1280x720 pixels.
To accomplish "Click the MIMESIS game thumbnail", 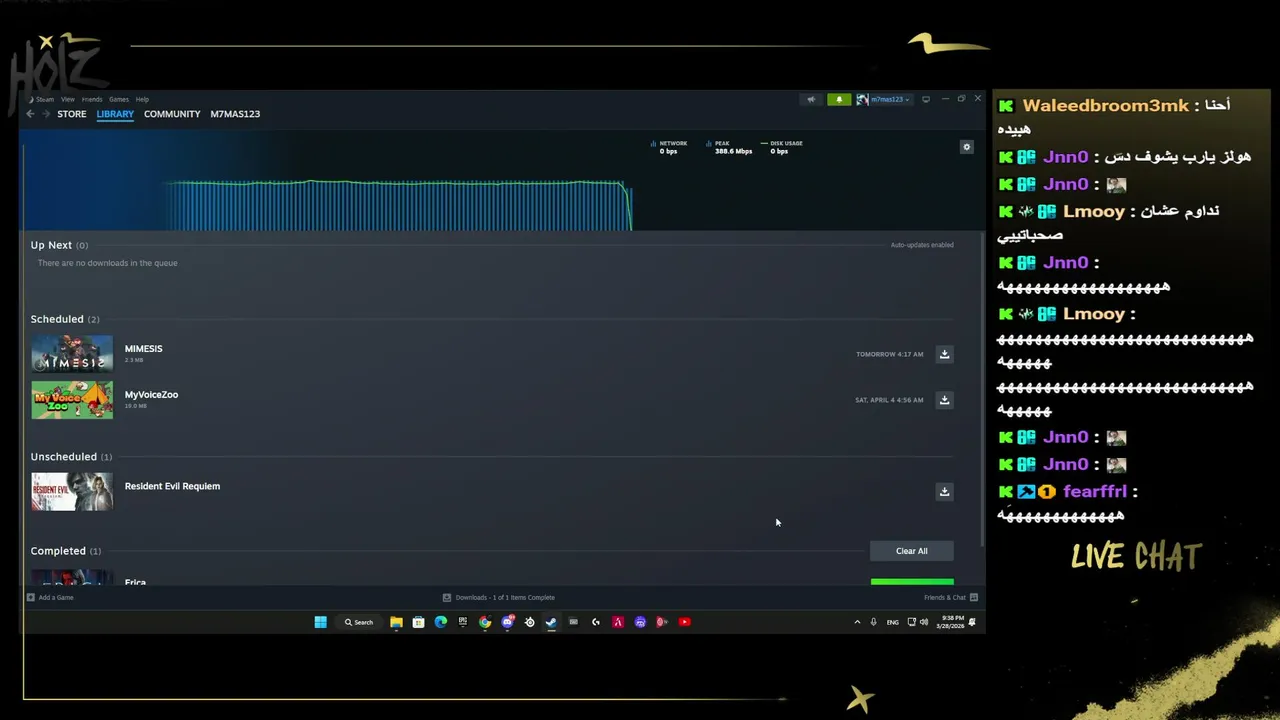I will point(72,354).
